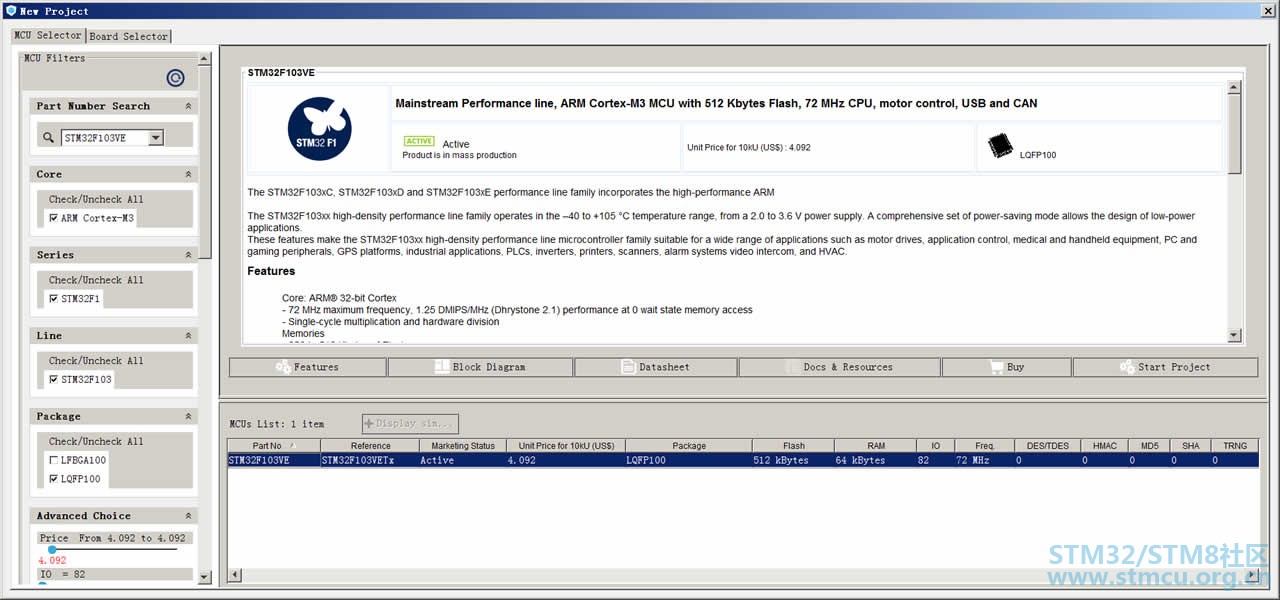The image size is (1280, 600).
Task: Sort by the Part No column header
Action: [x=273, y=446]
